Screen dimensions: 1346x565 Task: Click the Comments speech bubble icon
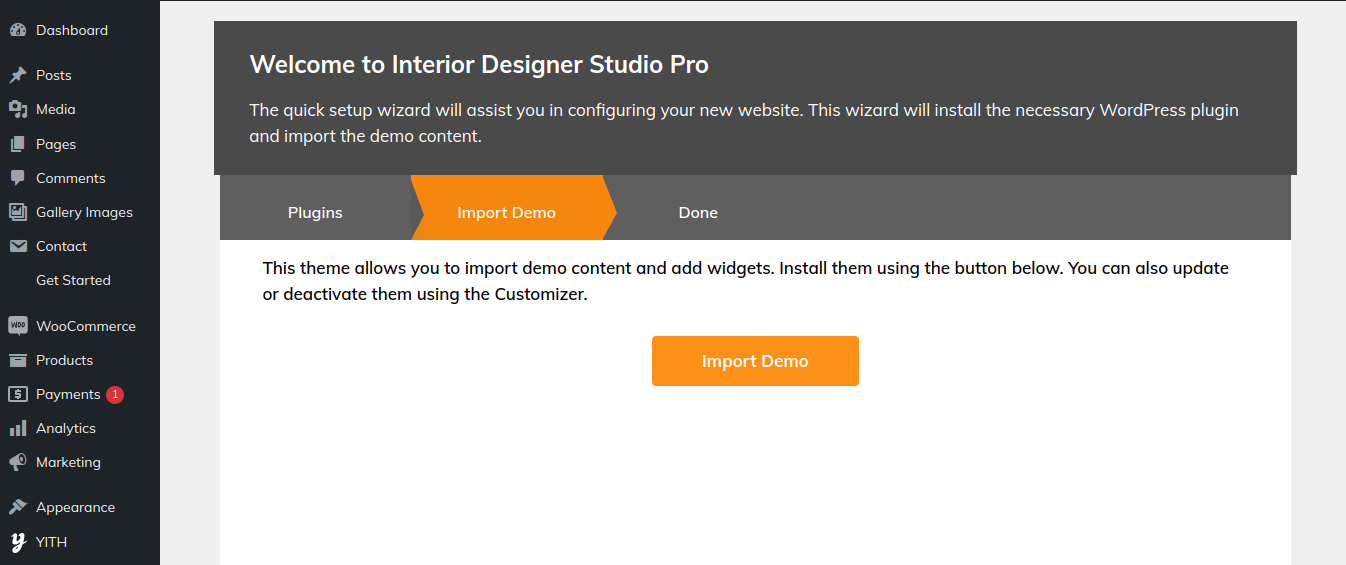[x=18, y=178]
